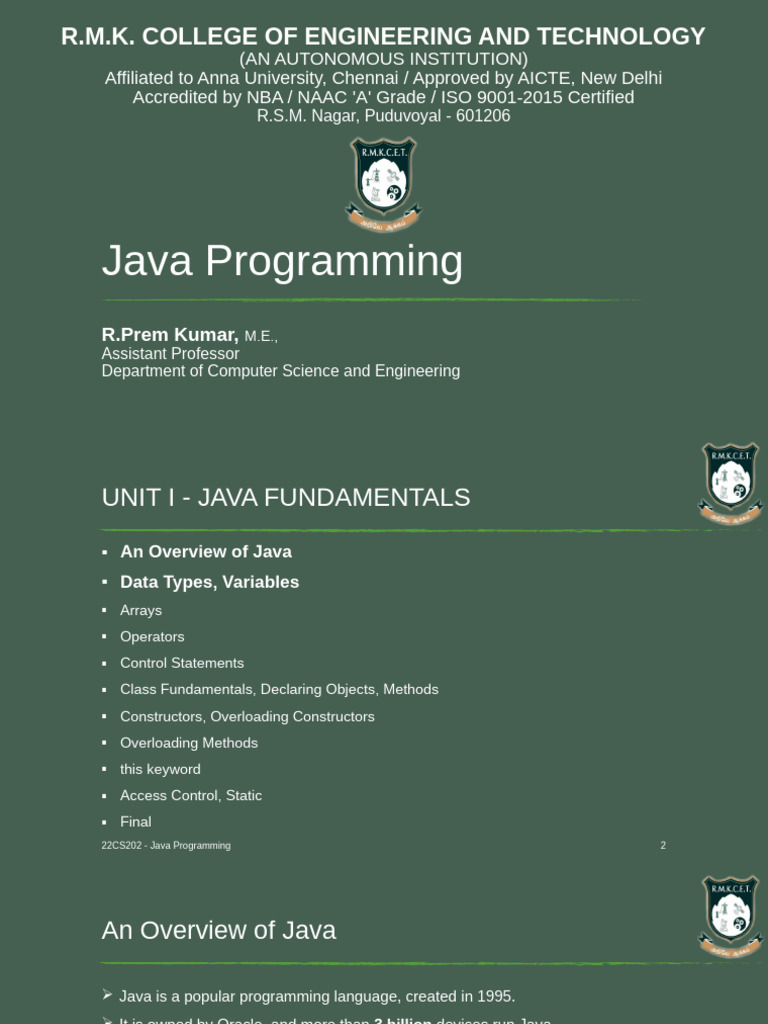Viewport: 768px width, 1024px height.
Task: Click the 'Assistant Professor' line
Action: 170,353
